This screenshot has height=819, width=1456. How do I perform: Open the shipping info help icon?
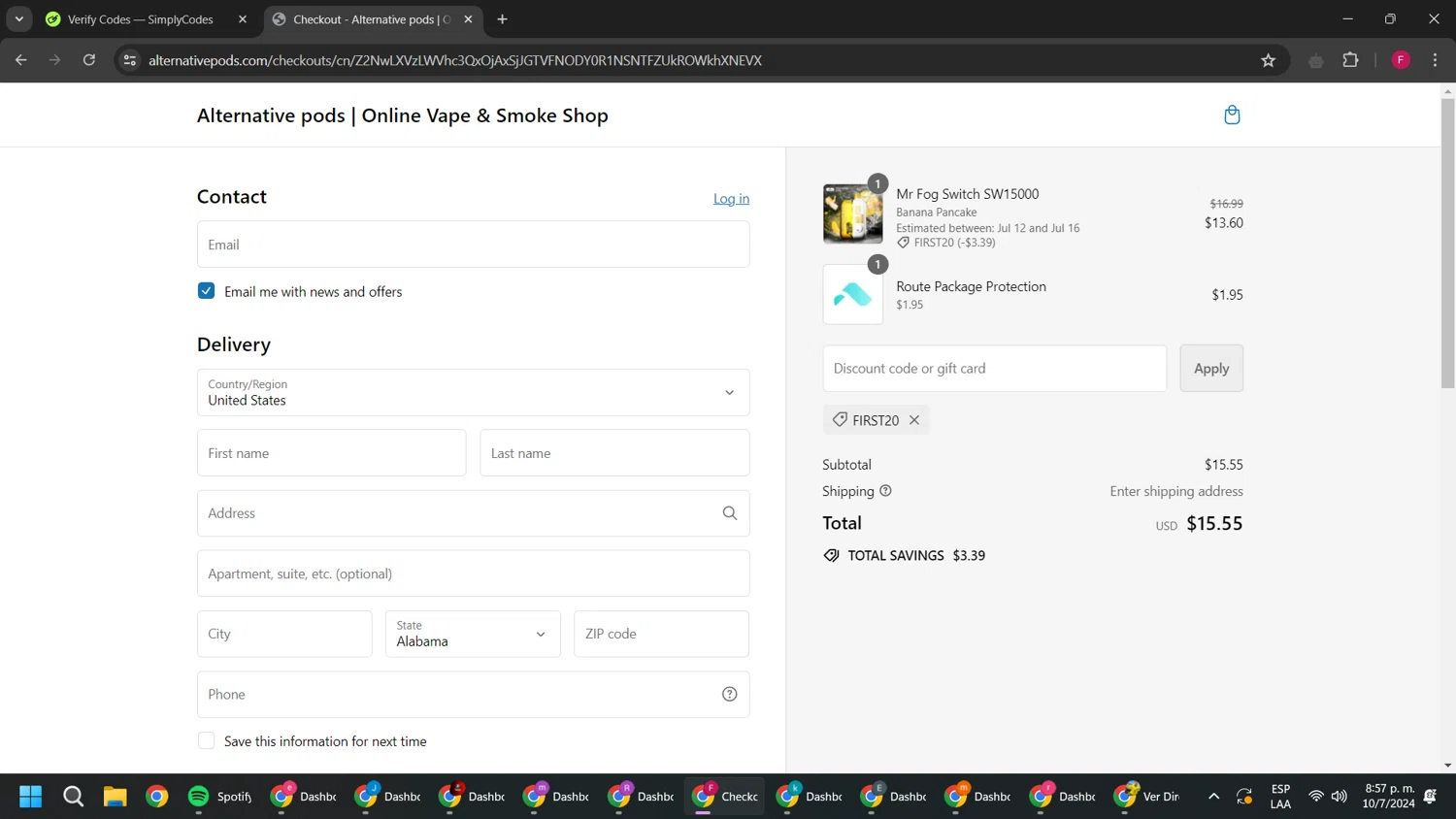[885, 491]
